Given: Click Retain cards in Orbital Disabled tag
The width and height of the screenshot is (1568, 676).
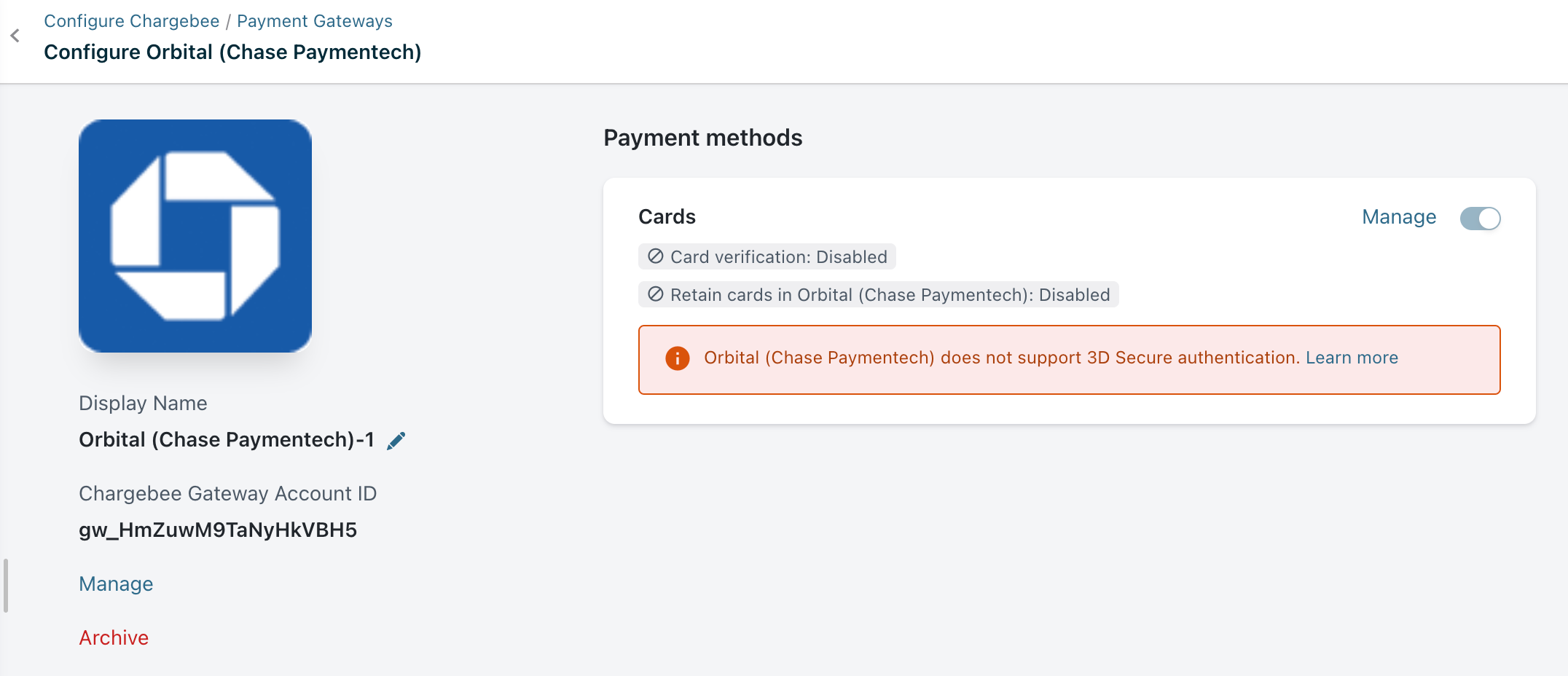Looking at the screenshot, I should click(x=889, y=294).
